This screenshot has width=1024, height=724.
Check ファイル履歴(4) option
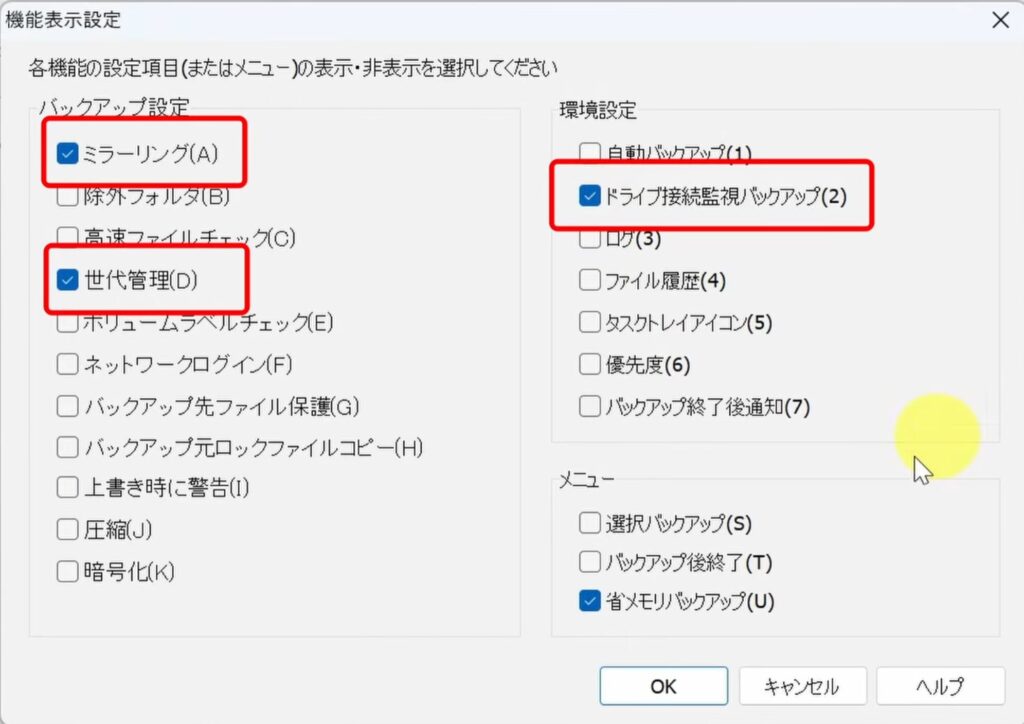[x=589, y=281]
